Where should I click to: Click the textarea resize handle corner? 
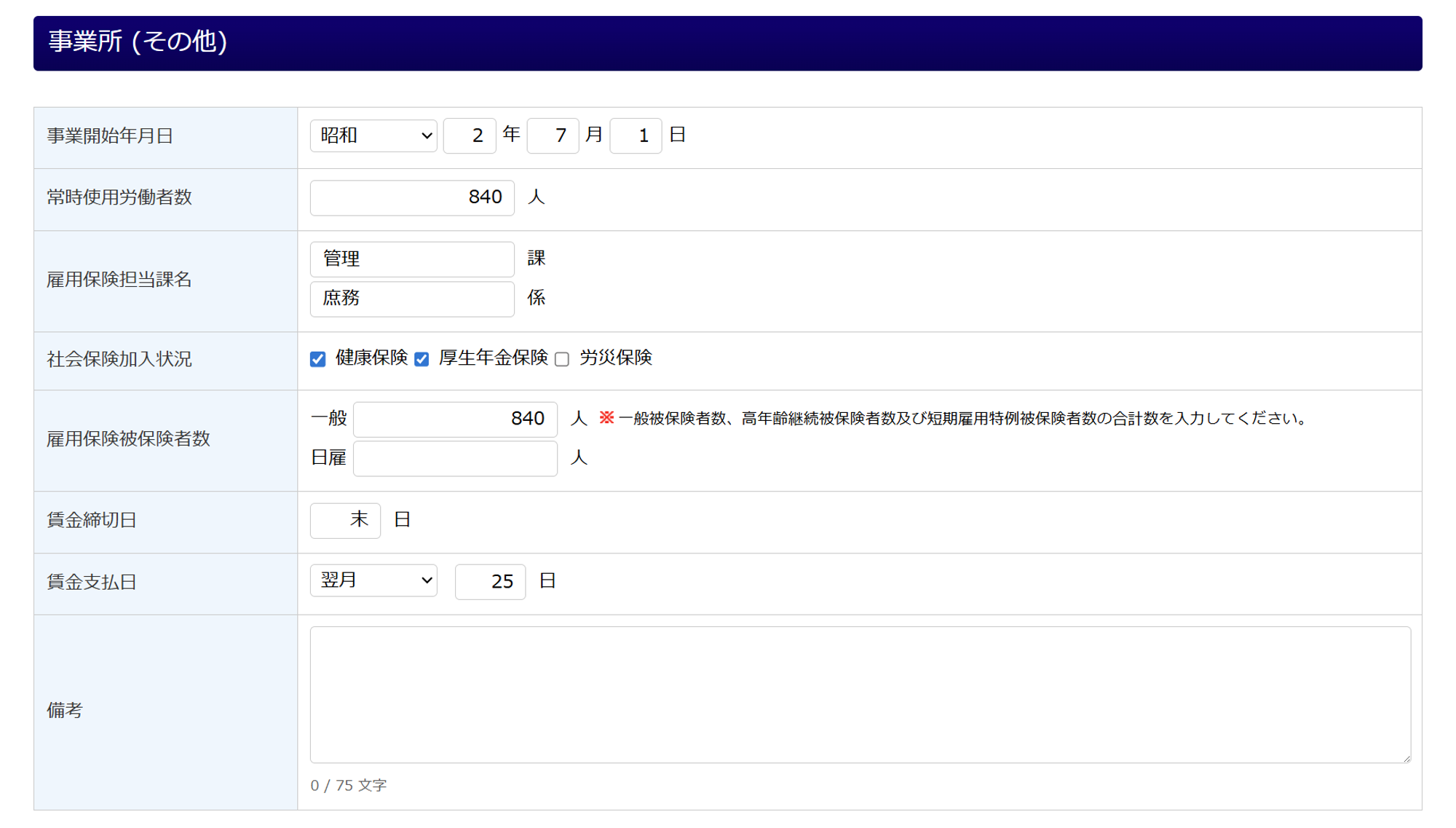coord(1406,759)
